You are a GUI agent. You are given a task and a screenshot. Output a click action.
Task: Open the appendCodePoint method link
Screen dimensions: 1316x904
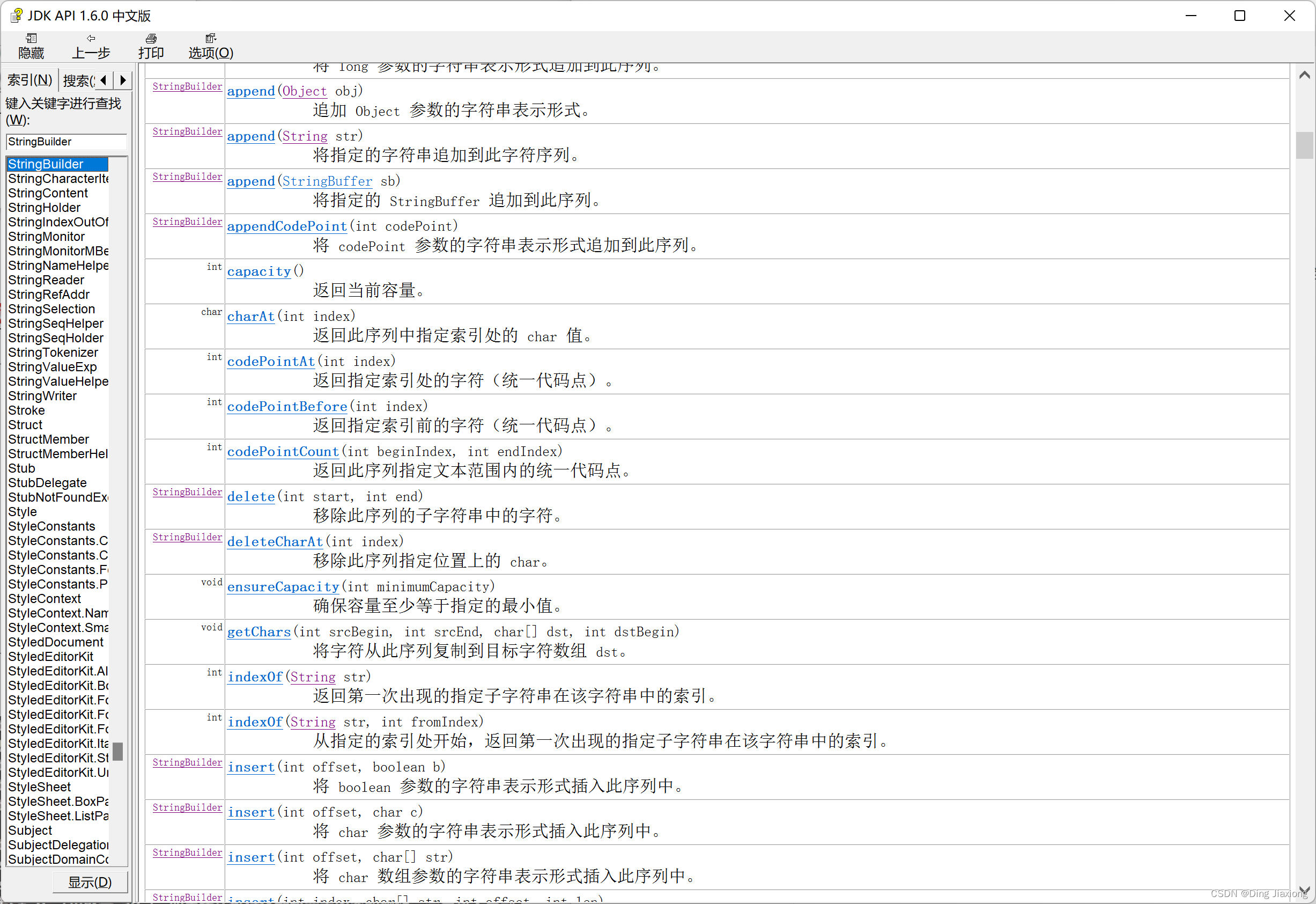pos(287,226)
